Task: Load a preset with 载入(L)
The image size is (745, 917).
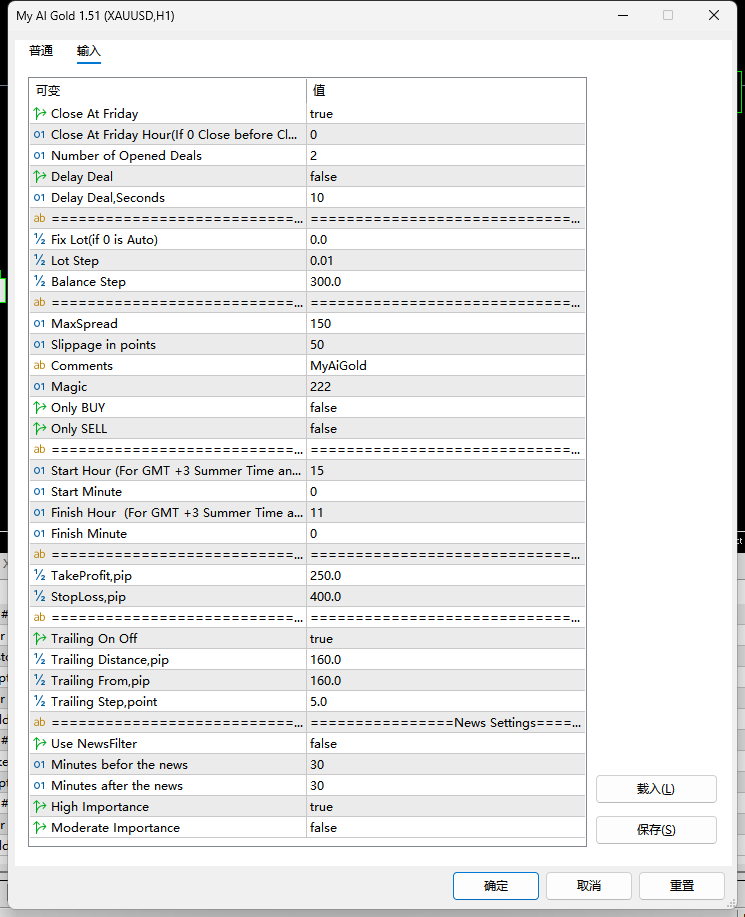Action: 656,789
